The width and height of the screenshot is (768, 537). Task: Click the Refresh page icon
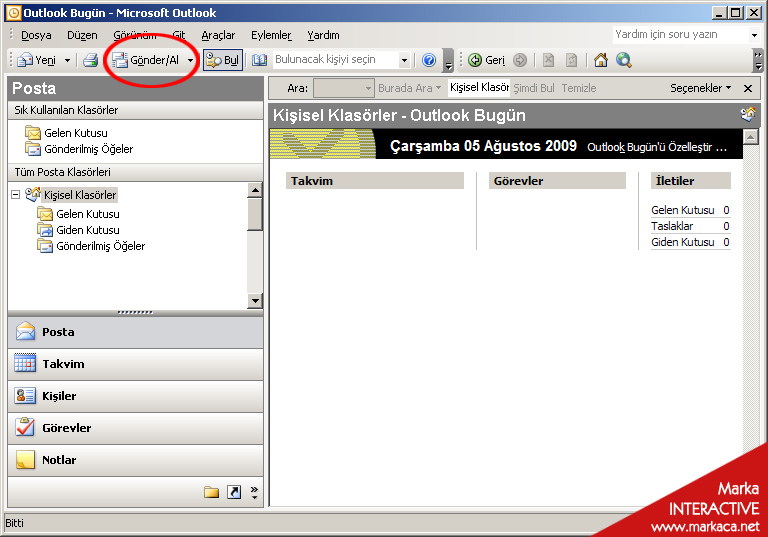[x=572, y=60]
